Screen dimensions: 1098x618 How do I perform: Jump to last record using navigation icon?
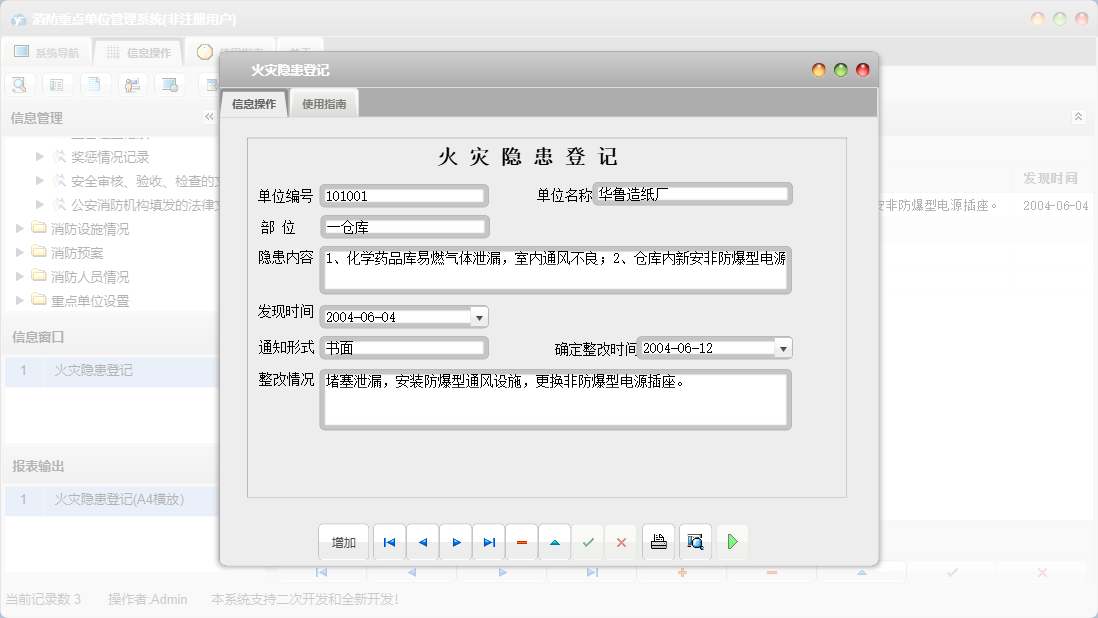tap(488, 541)
